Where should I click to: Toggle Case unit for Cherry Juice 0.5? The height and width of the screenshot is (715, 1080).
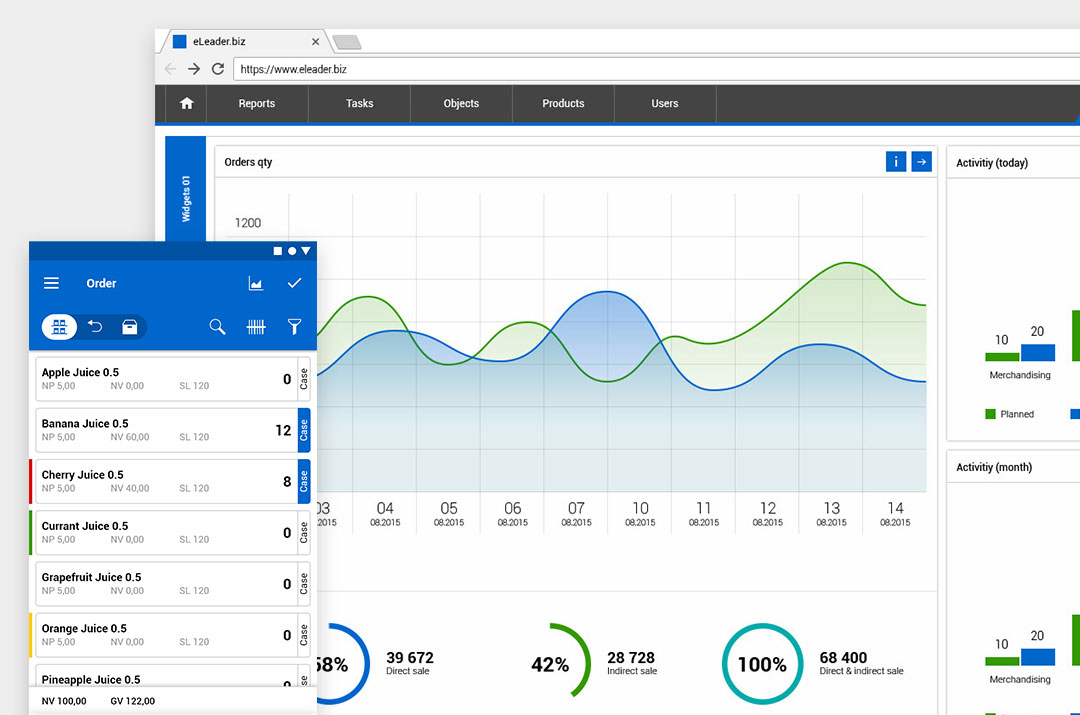(x=304, y=481)
